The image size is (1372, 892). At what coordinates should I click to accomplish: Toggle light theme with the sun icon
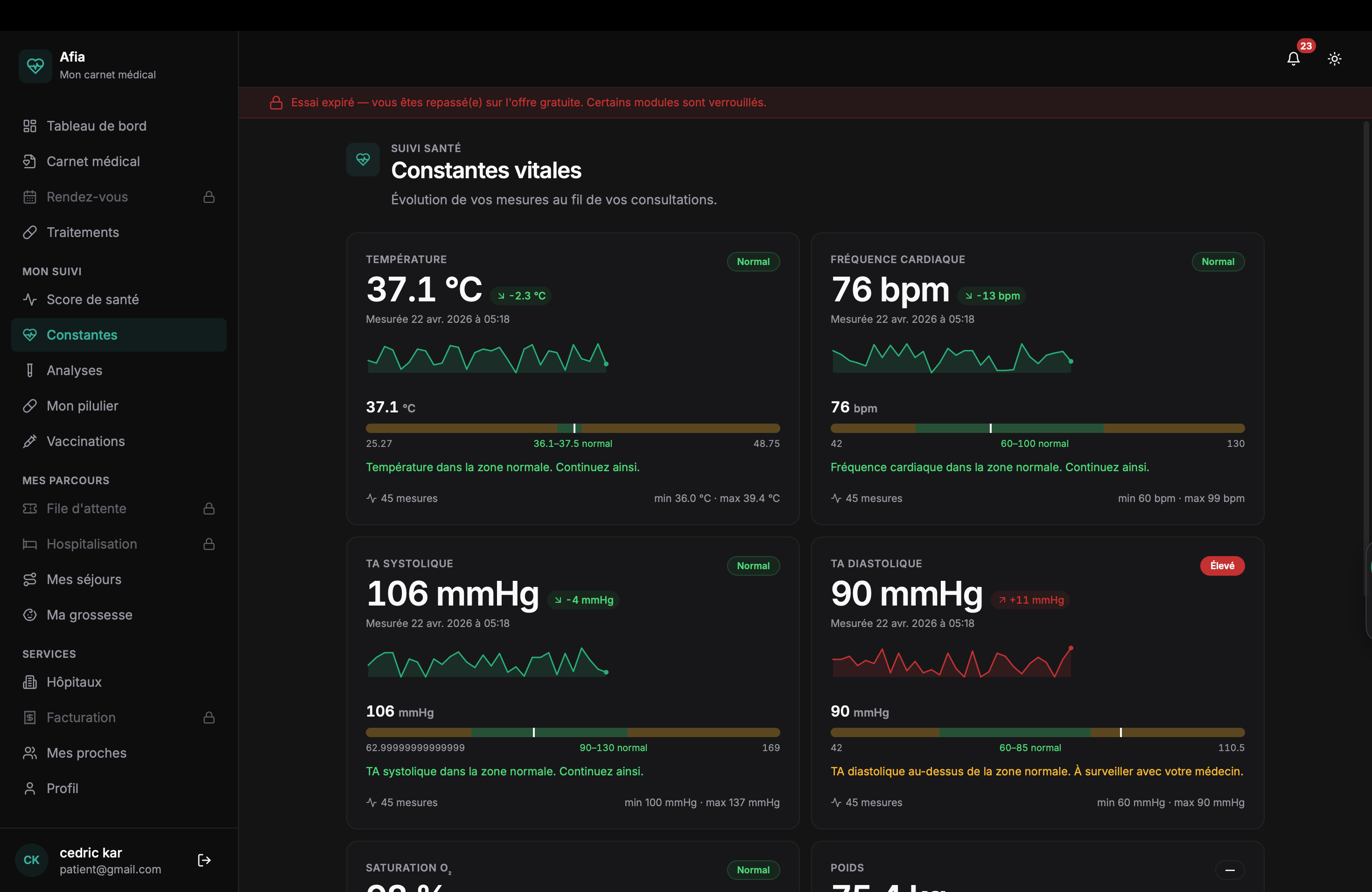click(1335, 59)
